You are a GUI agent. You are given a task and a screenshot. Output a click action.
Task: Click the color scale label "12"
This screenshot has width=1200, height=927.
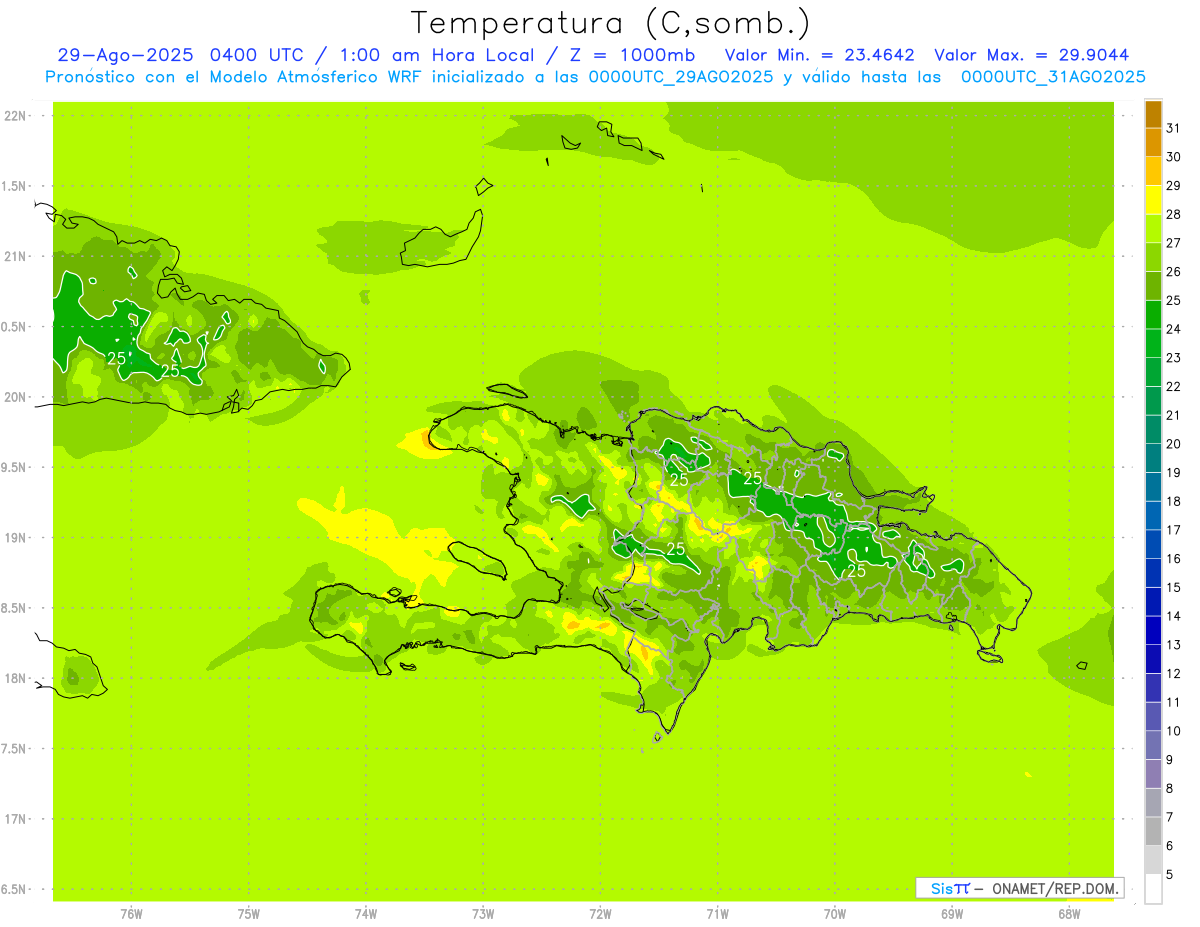pyautogui.click(x=1173, y=673)
